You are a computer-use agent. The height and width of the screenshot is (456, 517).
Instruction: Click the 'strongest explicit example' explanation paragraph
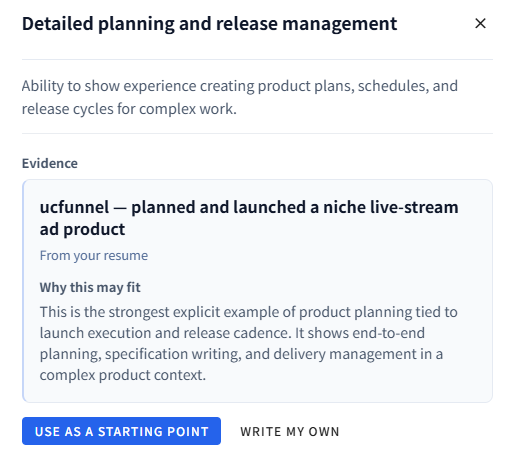pos(249,343)
